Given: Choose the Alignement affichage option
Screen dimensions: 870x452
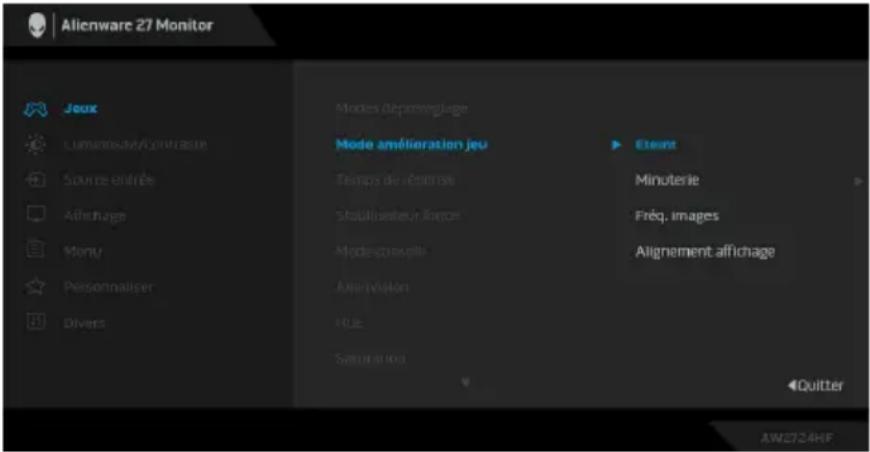Looking at the screenshot, I should (x=705, y=252).
